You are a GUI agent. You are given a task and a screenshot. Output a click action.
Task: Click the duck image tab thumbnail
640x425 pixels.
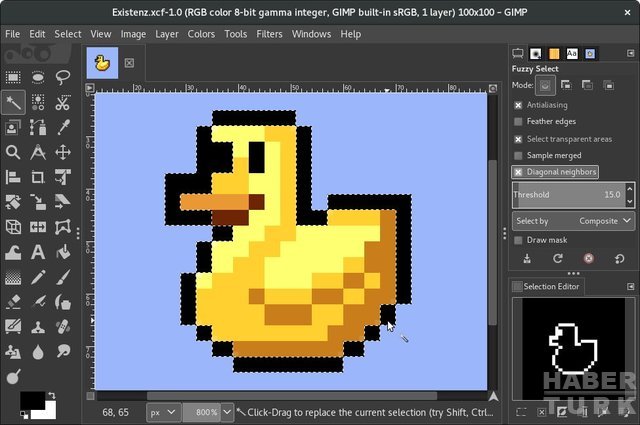102,63
